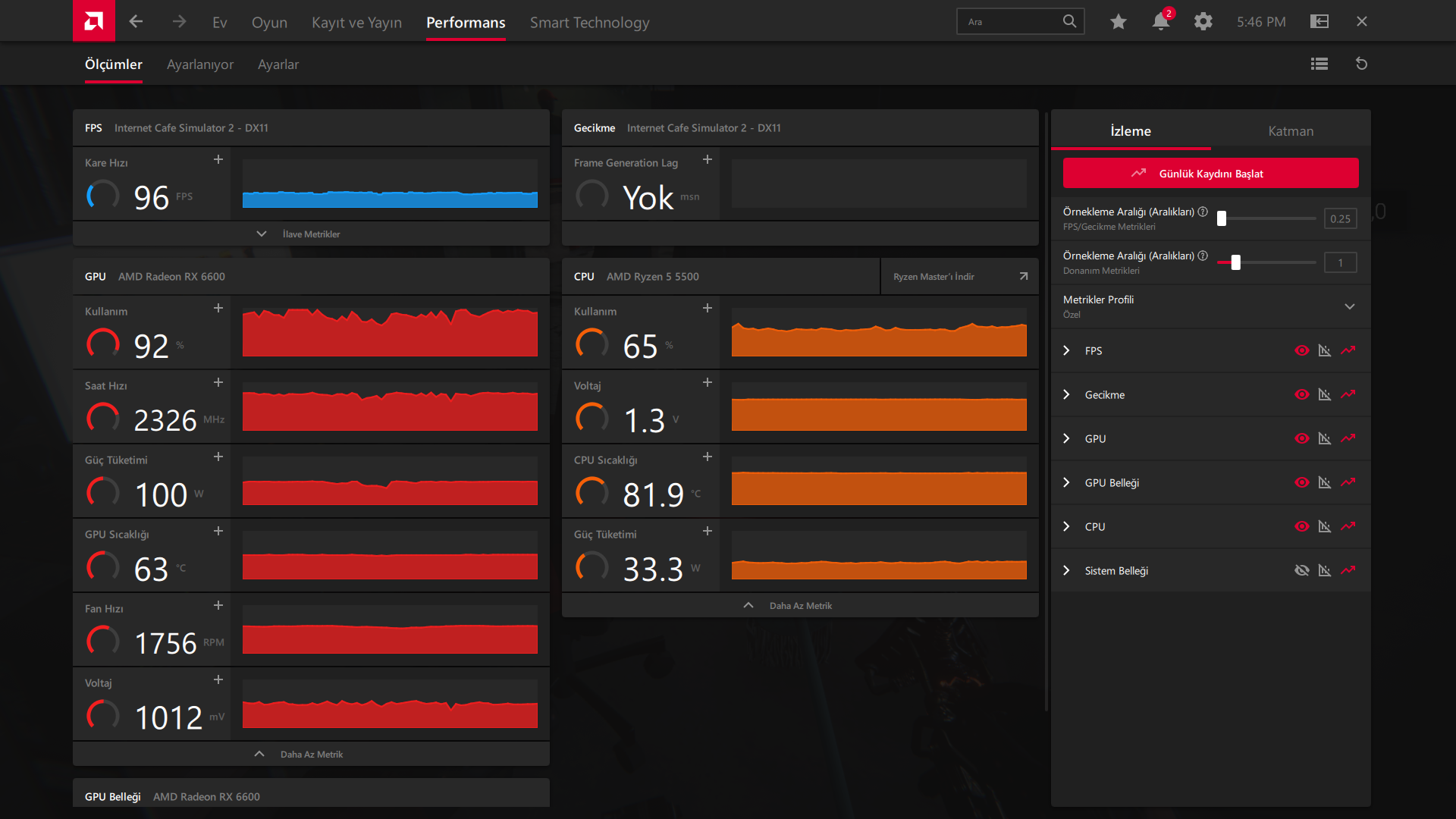Open notifications bell icon
This screenshot has height=819, width=1456.
(x=1160, y=22)
